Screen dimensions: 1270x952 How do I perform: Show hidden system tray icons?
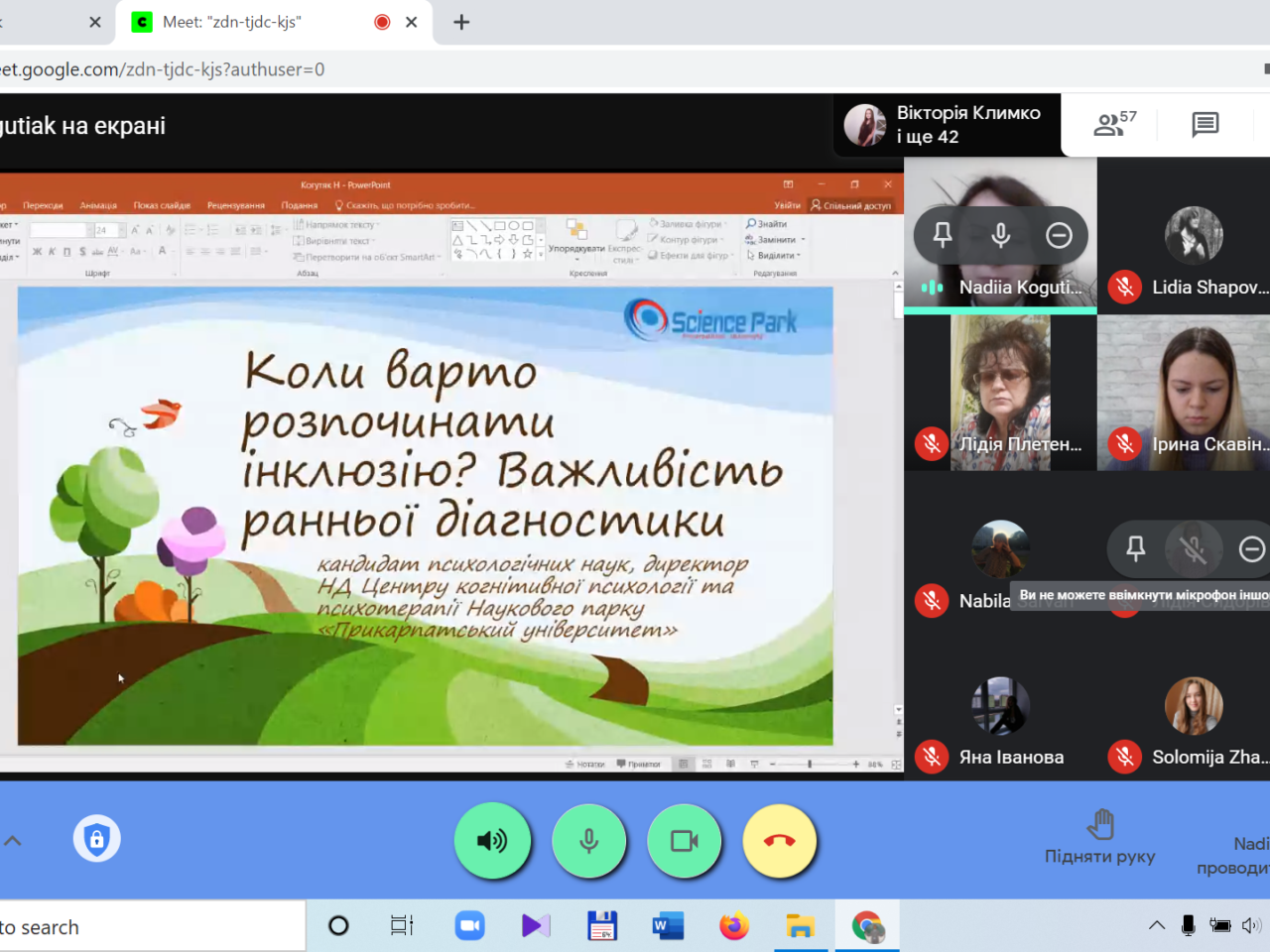coord(1157,925)
